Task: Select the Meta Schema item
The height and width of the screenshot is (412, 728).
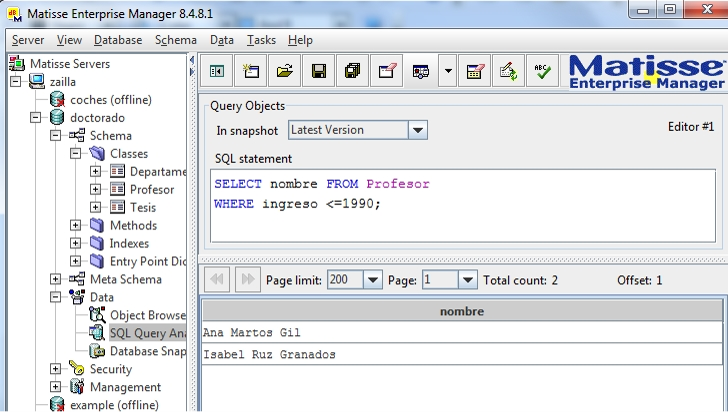Action: (125, 279)
